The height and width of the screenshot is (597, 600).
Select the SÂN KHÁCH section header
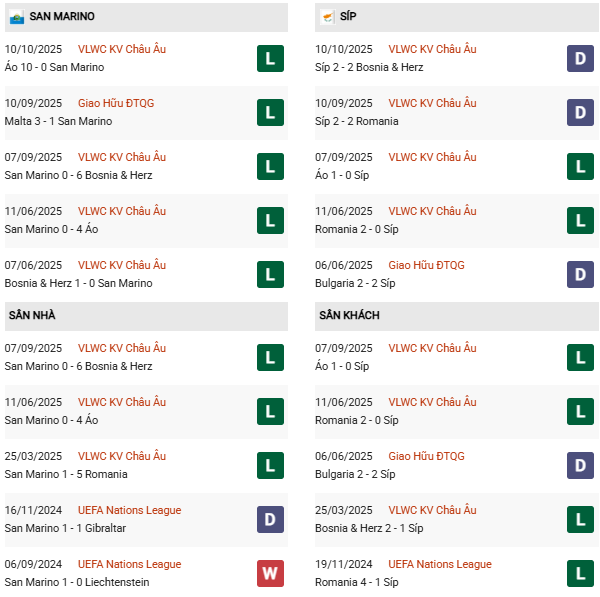click(349, 316)
